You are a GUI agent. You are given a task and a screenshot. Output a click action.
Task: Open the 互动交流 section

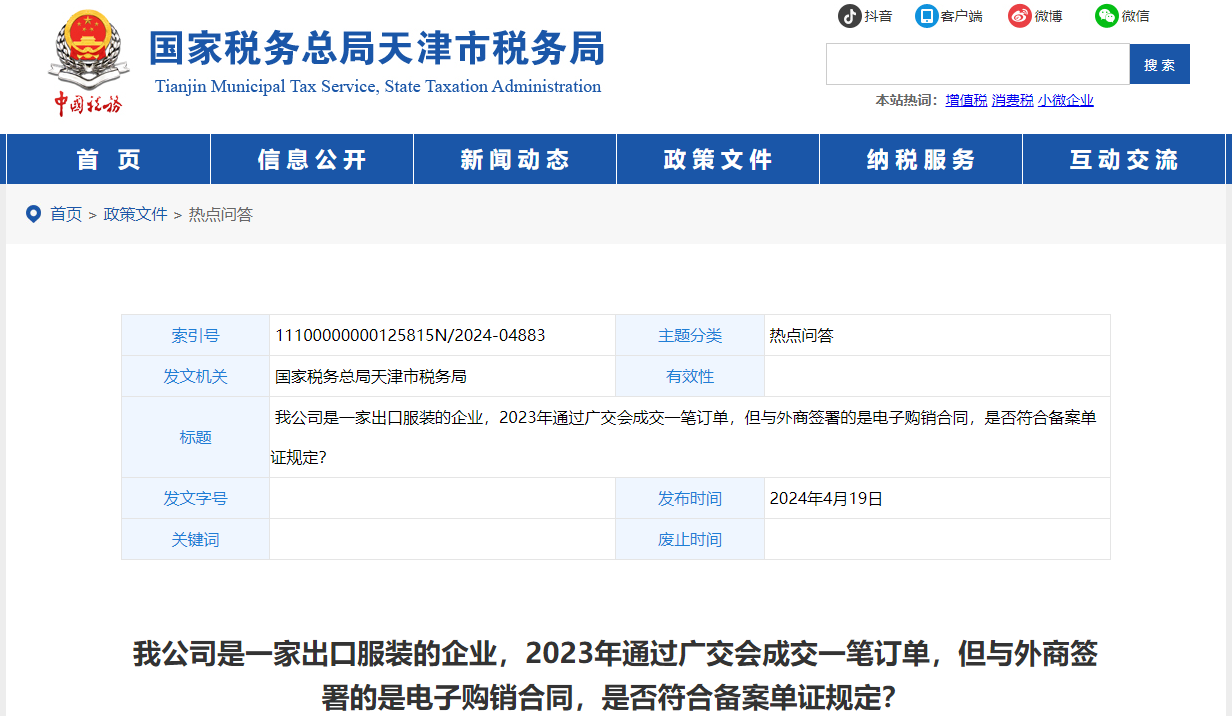coord(1123,159)
